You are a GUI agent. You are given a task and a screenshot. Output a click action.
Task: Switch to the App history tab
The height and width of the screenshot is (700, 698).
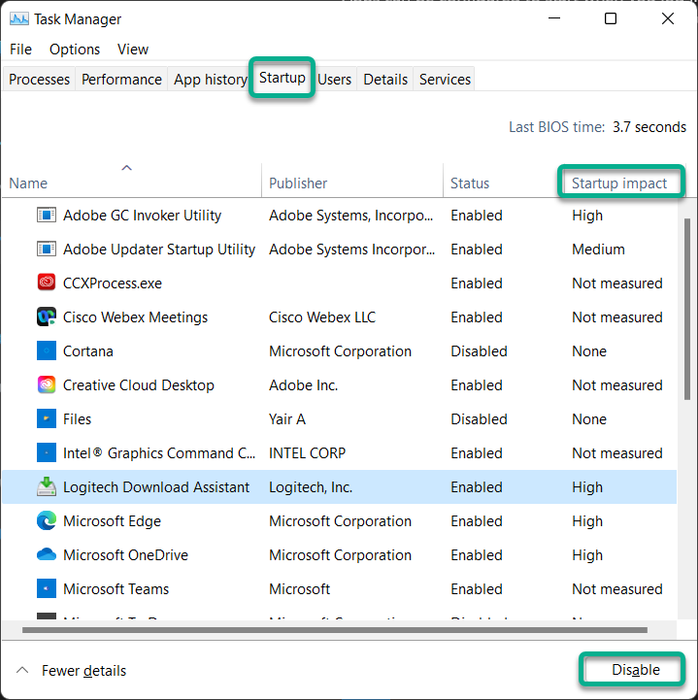point(210,79)
